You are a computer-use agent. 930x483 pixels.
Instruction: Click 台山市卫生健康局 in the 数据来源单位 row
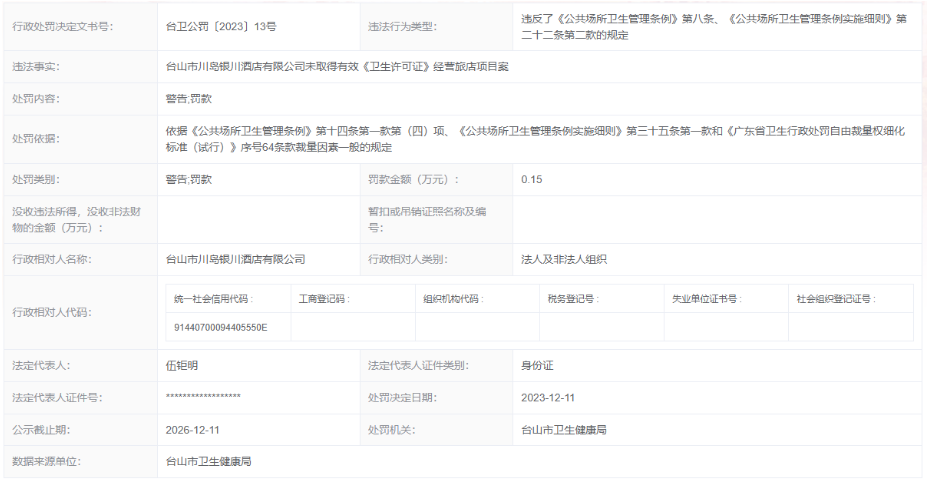click(x=208, y=461)
